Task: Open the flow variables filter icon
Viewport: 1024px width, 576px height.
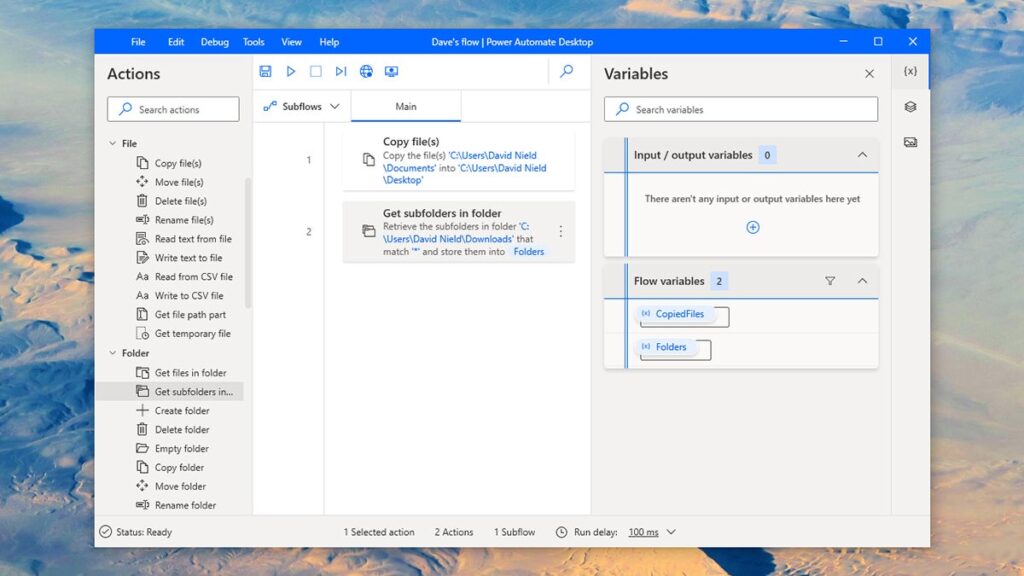Action: click(830, 281)
